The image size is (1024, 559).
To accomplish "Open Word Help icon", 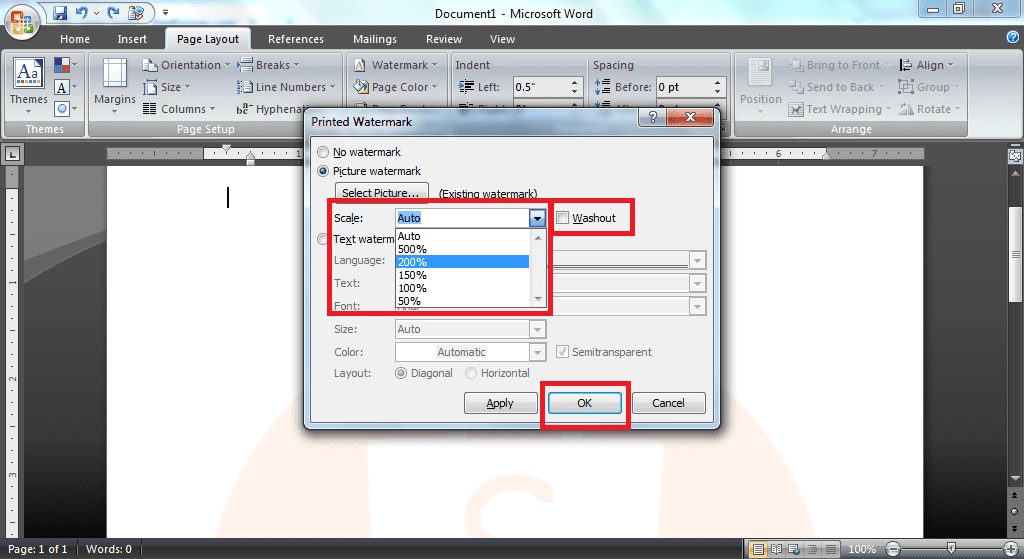I will pos(1013,37).
